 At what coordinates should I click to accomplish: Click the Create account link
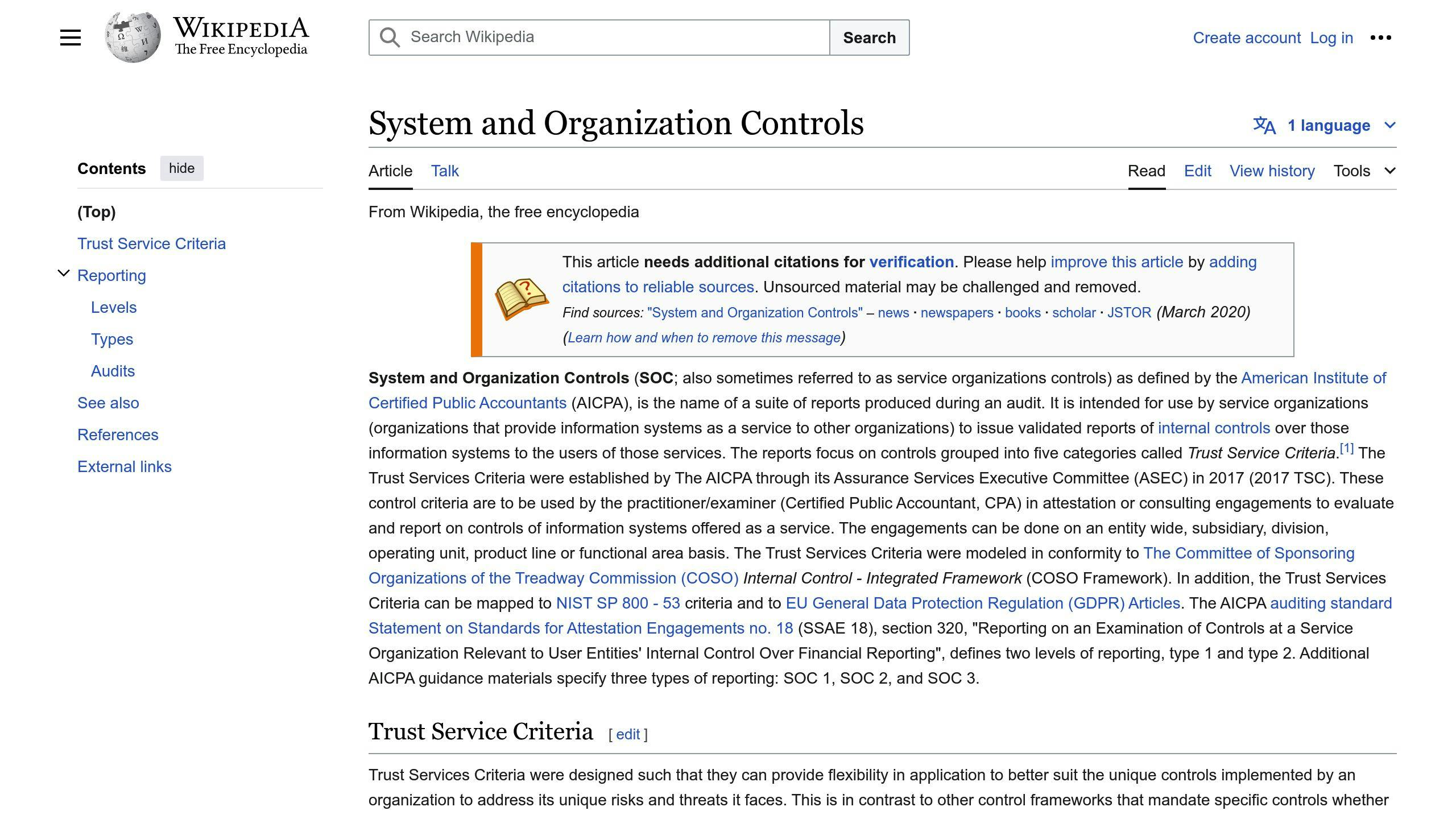click(1246, 38)
